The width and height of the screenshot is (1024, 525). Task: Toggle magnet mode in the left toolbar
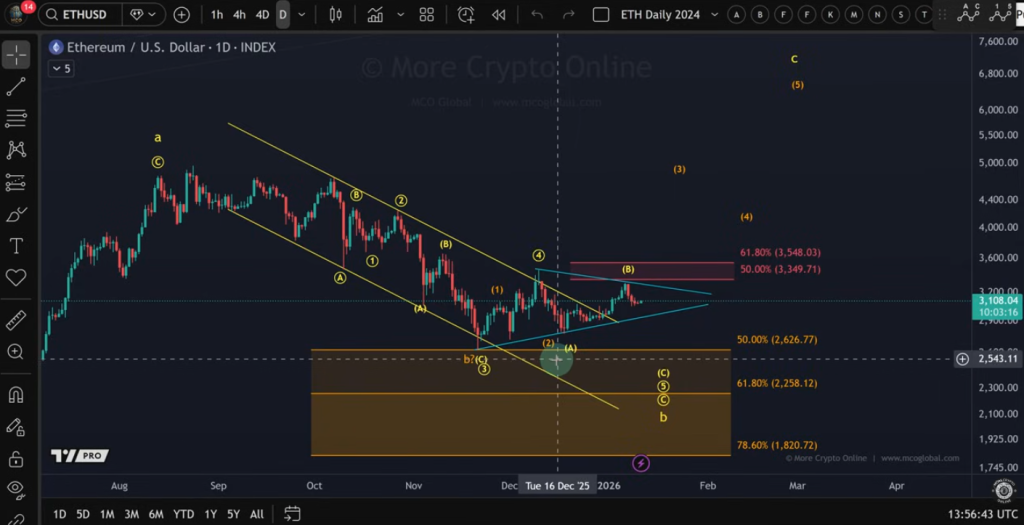point(16,394)
